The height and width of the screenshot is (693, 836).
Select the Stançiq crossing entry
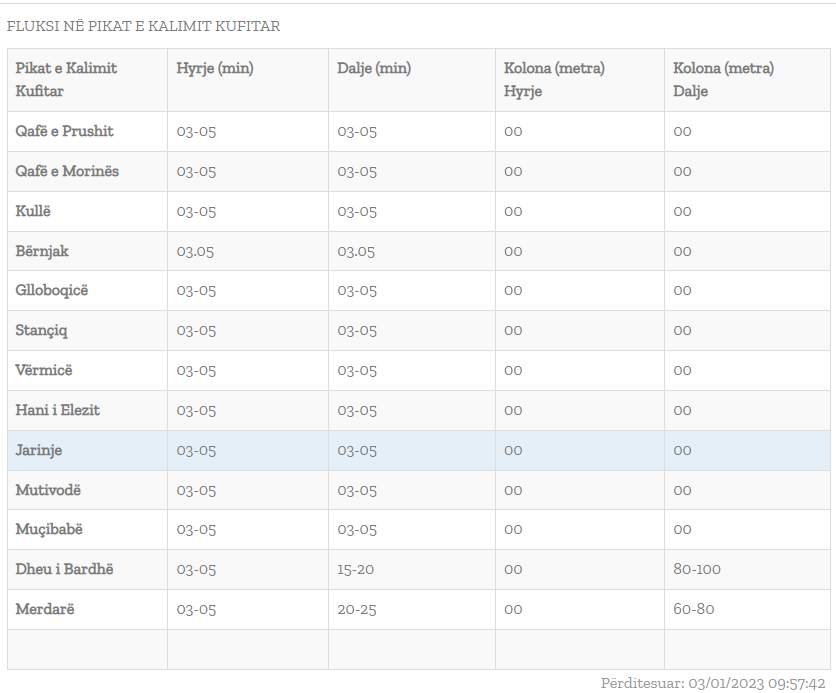pos(42,330)
